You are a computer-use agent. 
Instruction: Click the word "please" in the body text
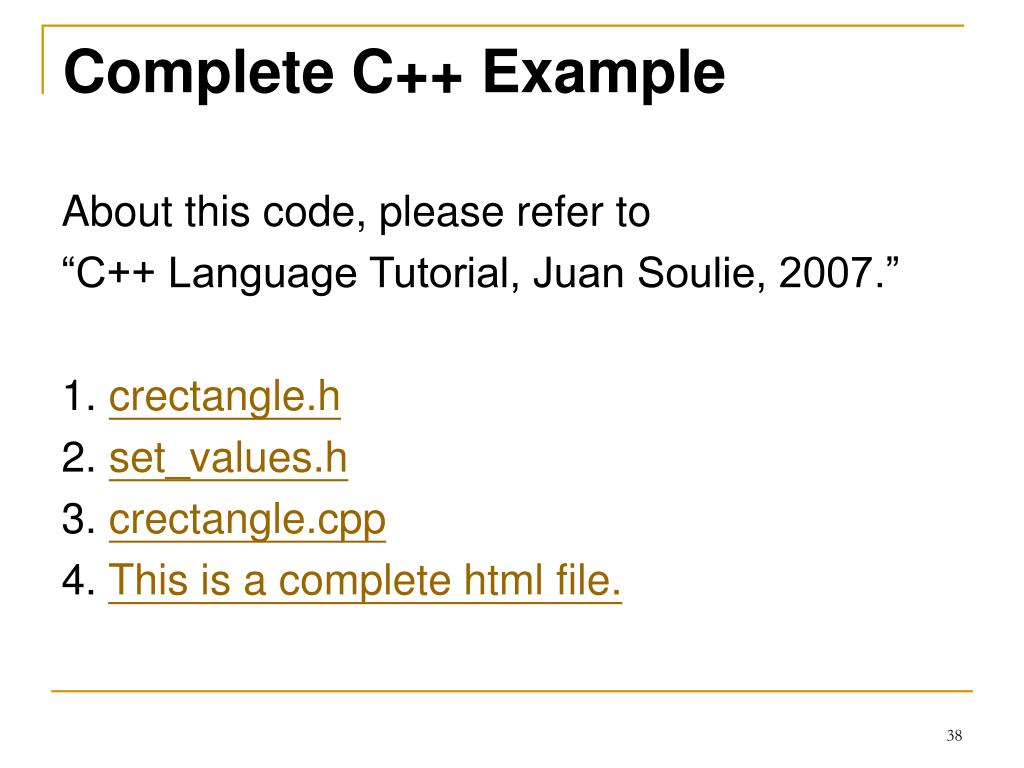click(441, 214)
